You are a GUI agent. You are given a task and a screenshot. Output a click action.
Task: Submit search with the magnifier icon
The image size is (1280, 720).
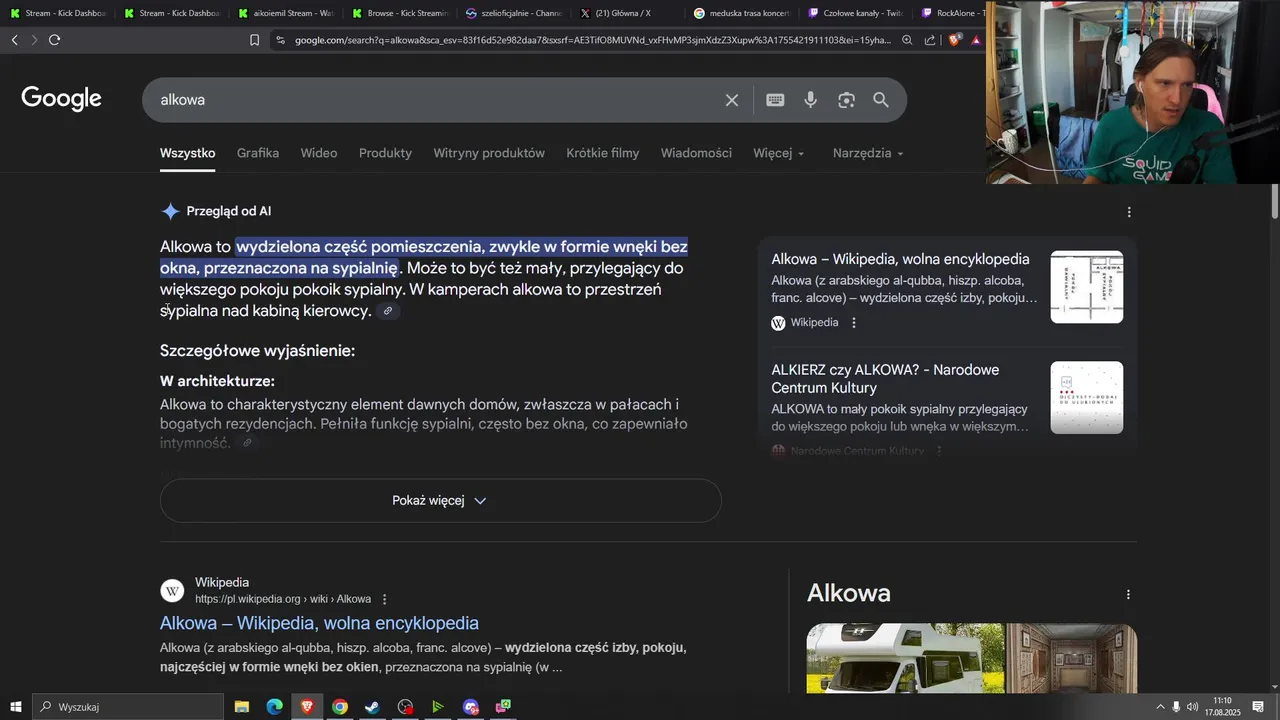tap(881, 100)
